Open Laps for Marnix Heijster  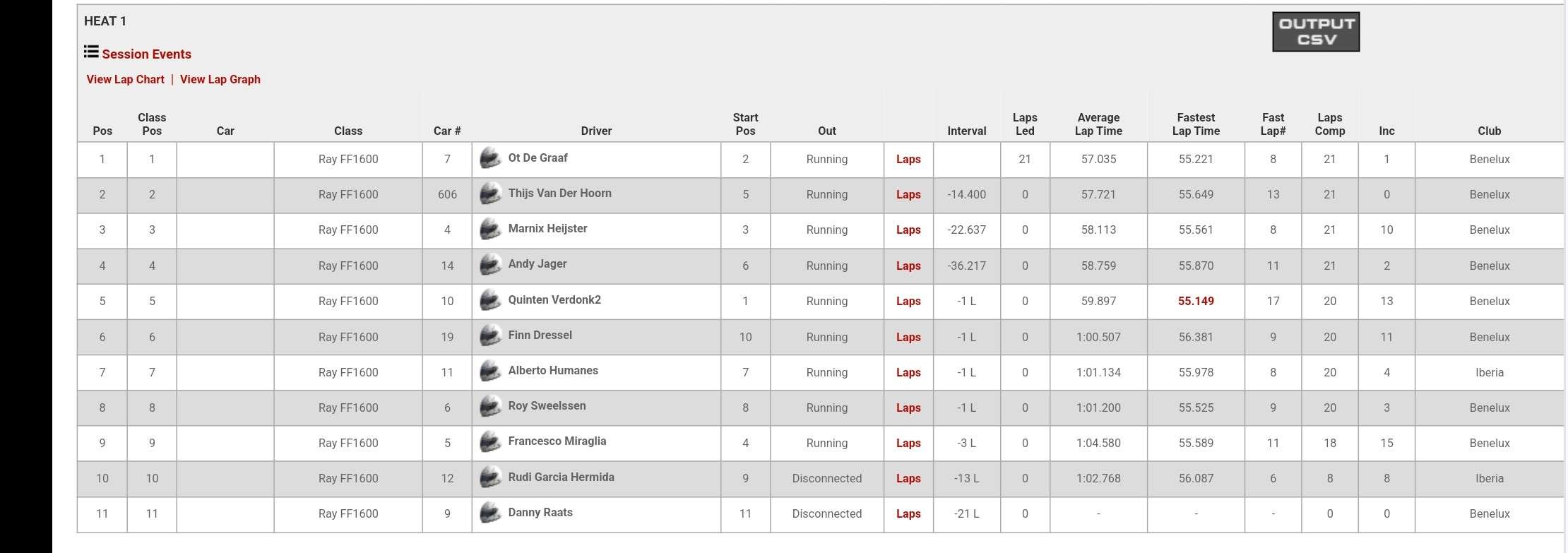(x=908, y=230)
